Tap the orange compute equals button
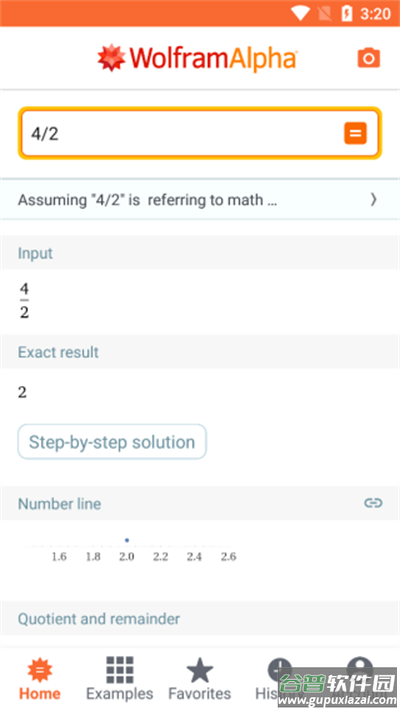Image resolution: width=400 pixels, height=710 pixels. [x=355, y=133]
